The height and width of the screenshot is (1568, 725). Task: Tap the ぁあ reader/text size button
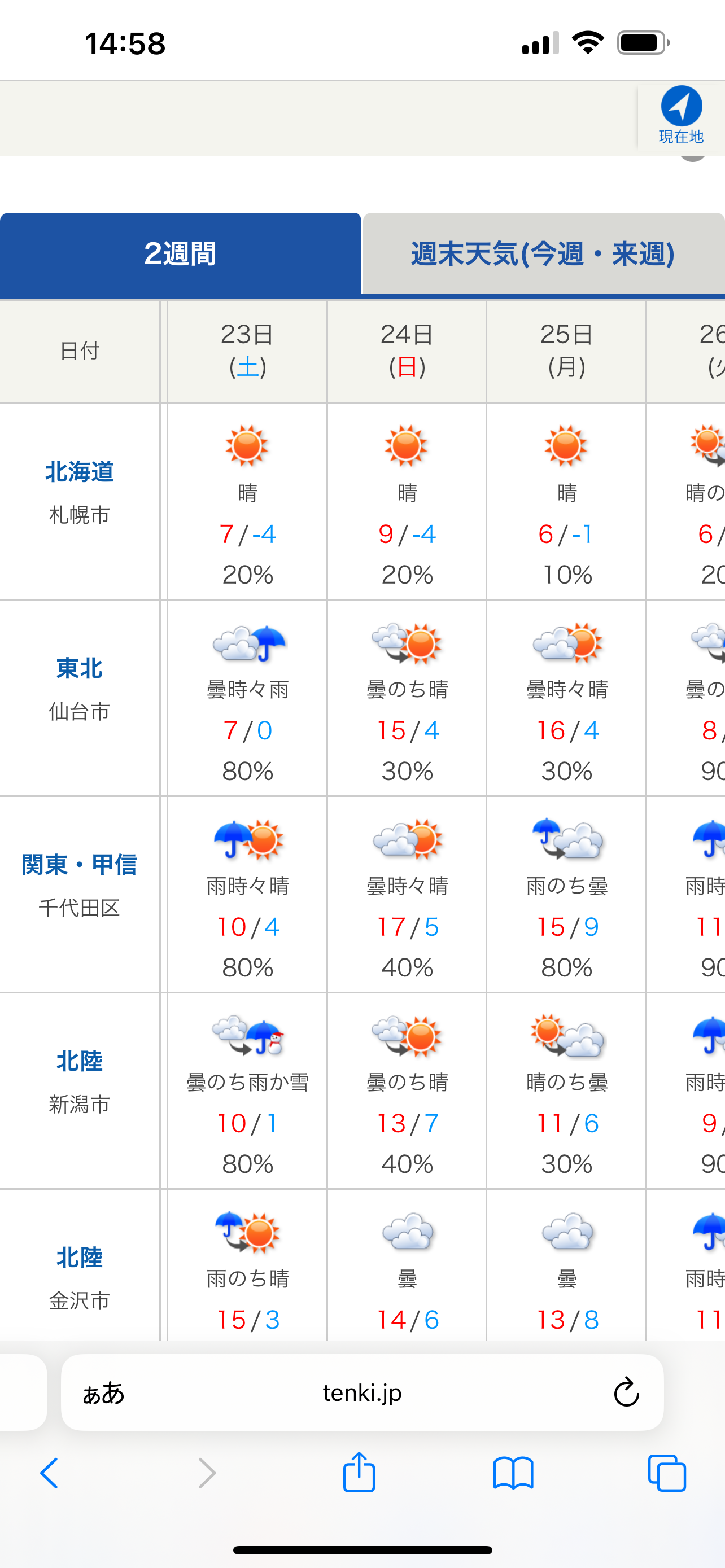point(103,1392)
